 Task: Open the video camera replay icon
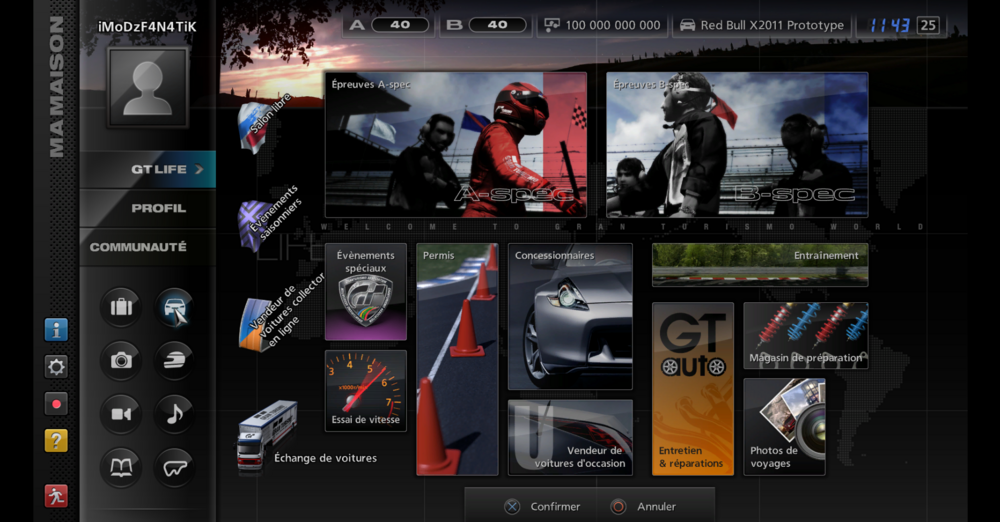pyautogui.click(x=121, y=414)
